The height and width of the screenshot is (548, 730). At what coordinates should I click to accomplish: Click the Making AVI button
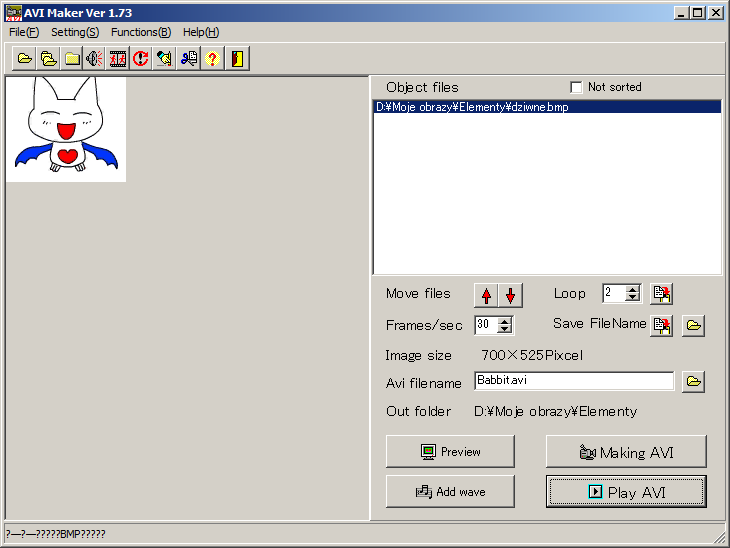tap(626, 452)
